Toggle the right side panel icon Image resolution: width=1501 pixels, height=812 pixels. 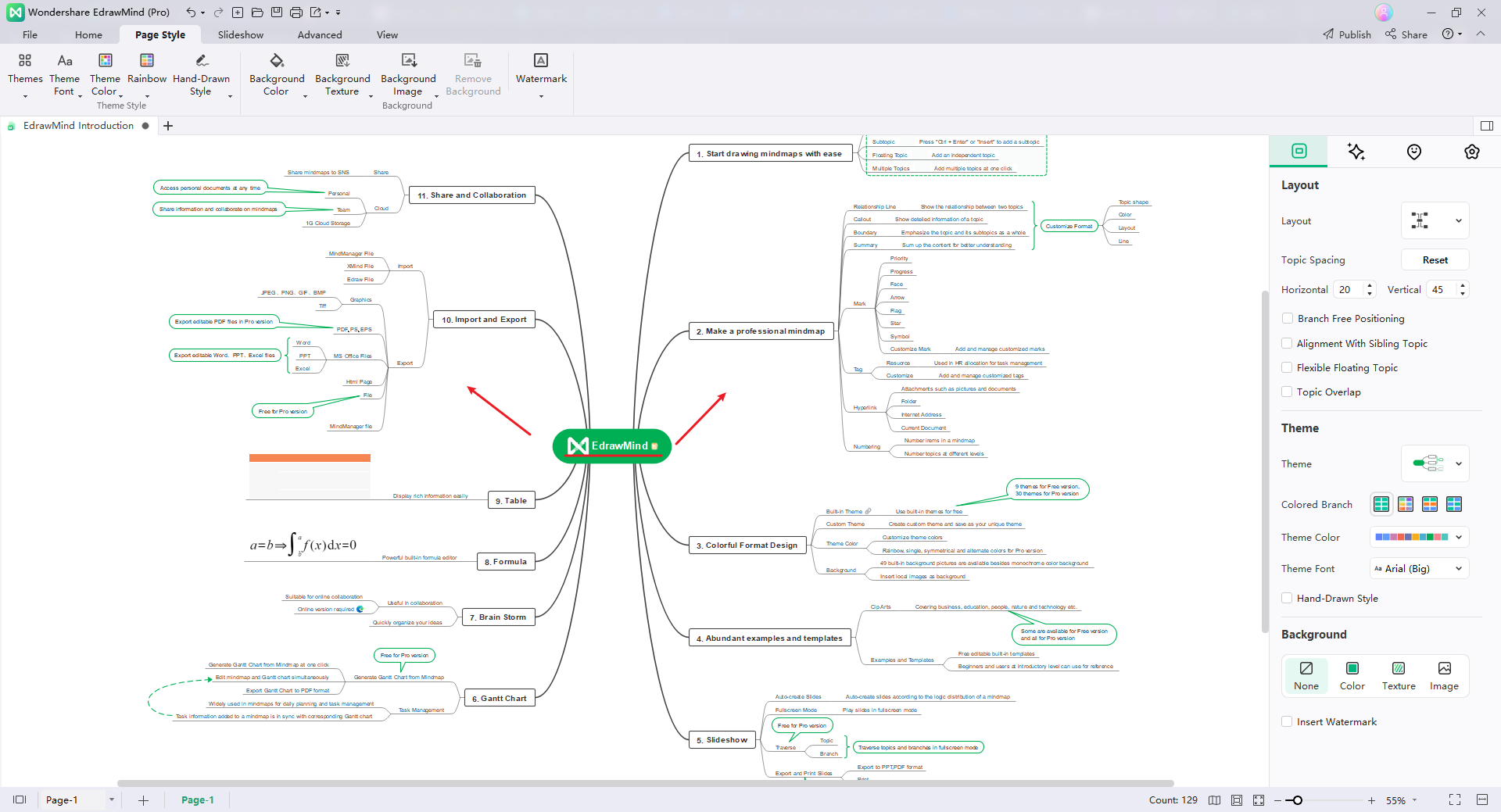[1487, 126]
